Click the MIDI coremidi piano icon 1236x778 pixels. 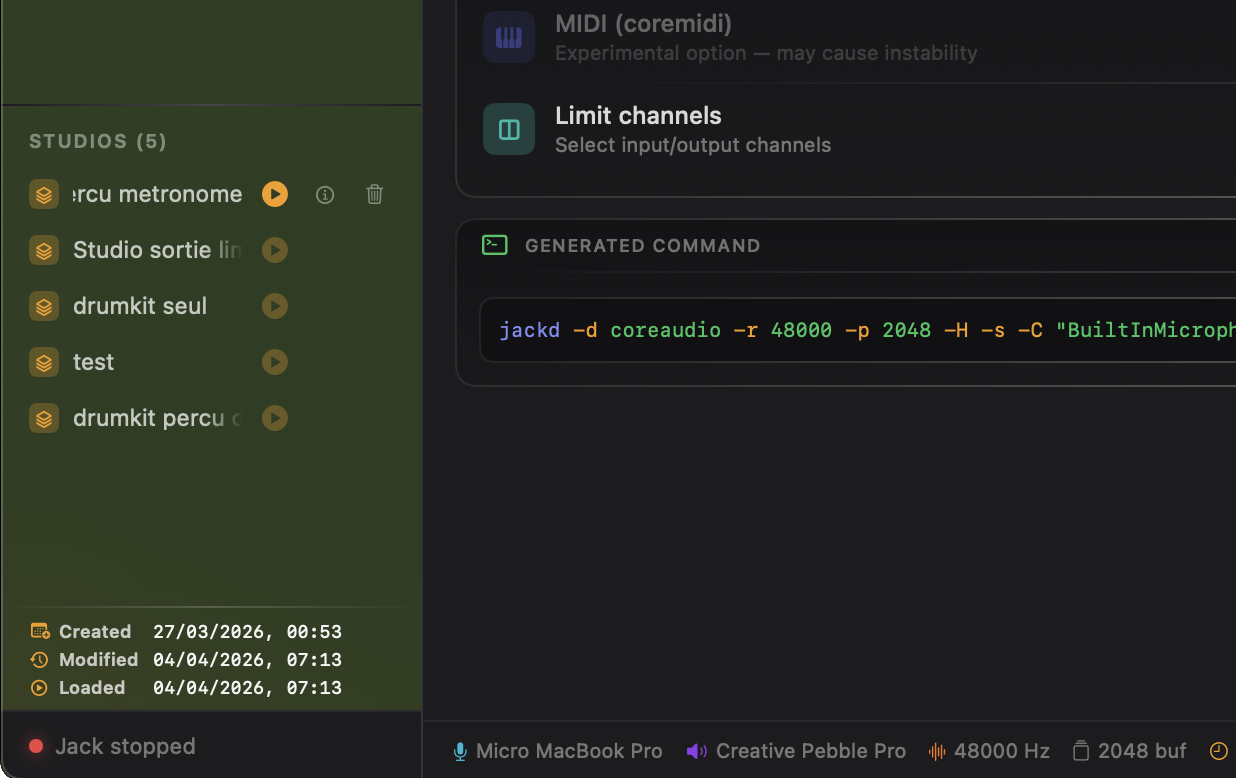point(509,38)
